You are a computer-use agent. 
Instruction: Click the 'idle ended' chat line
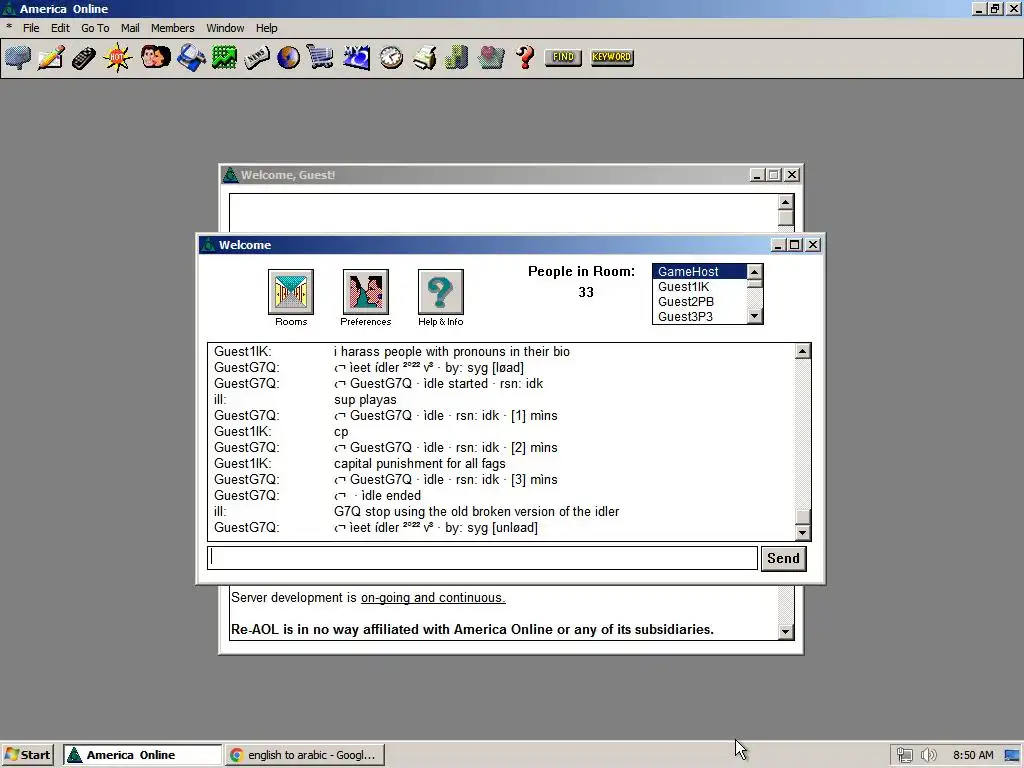coord(377,496)
